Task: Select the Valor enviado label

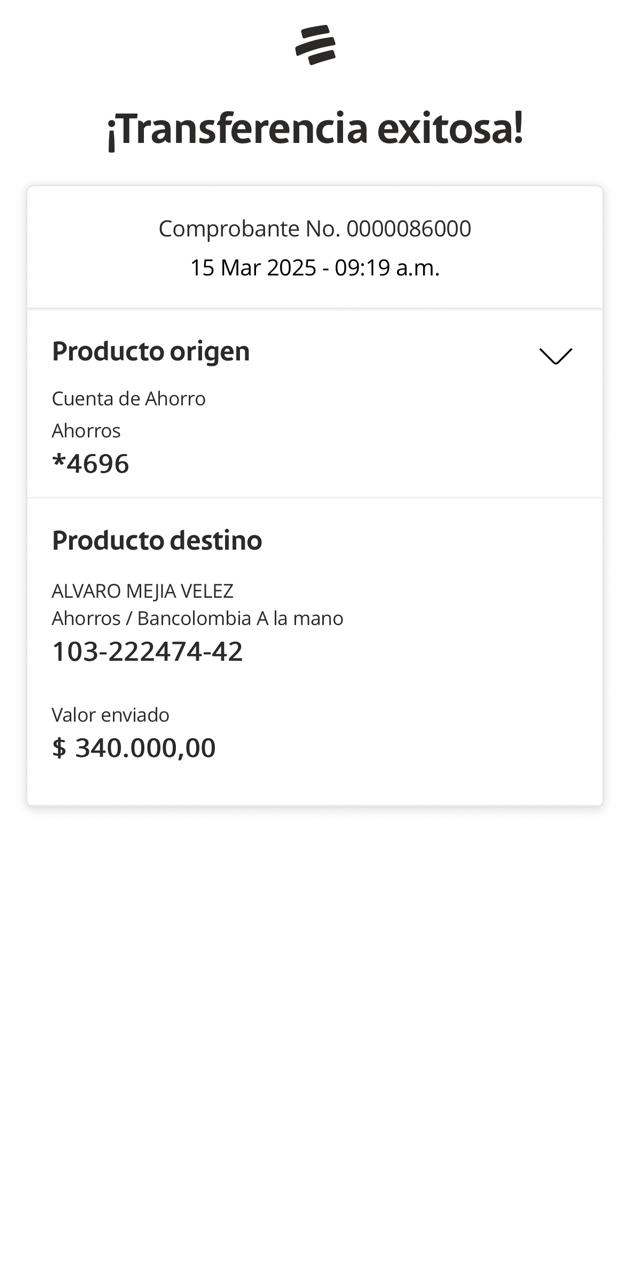Action: pyautogui.click(x=111, y=715)
